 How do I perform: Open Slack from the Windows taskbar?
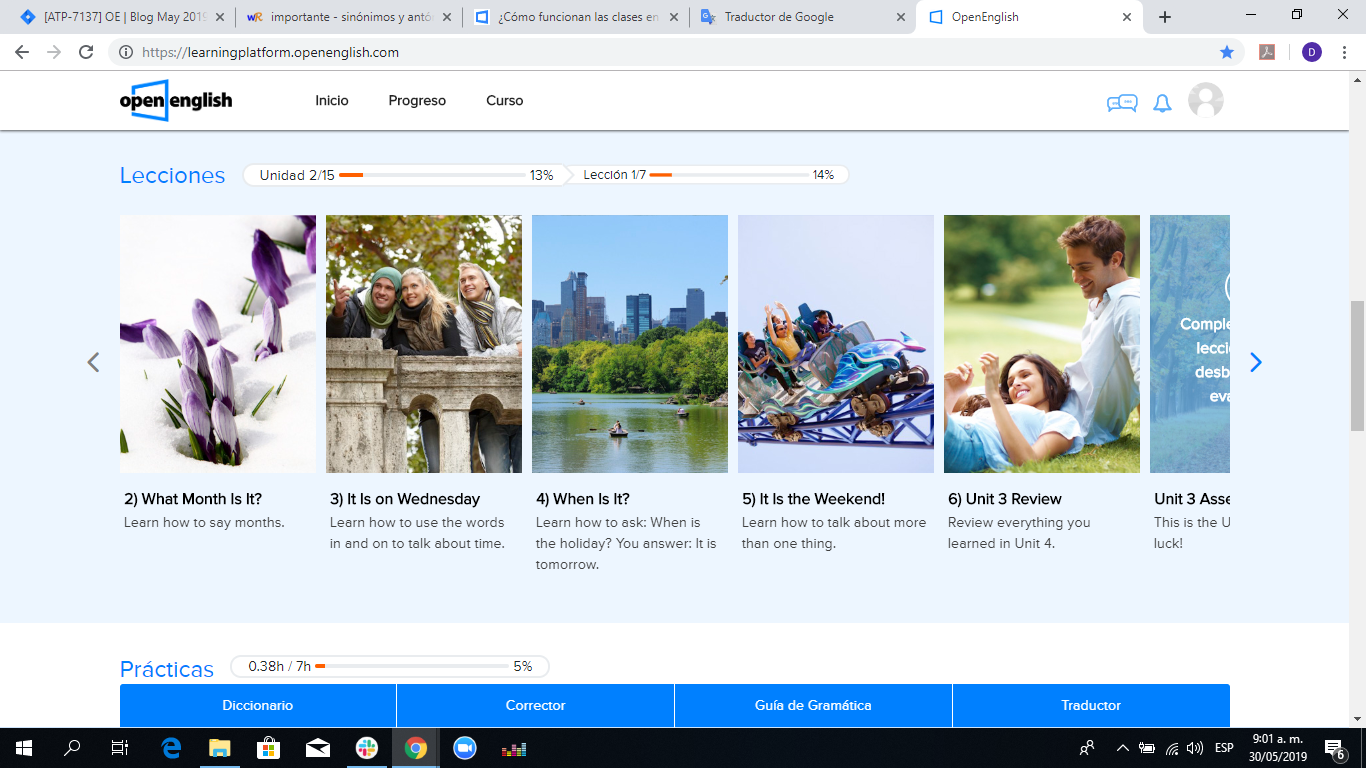tap(367, 748)
